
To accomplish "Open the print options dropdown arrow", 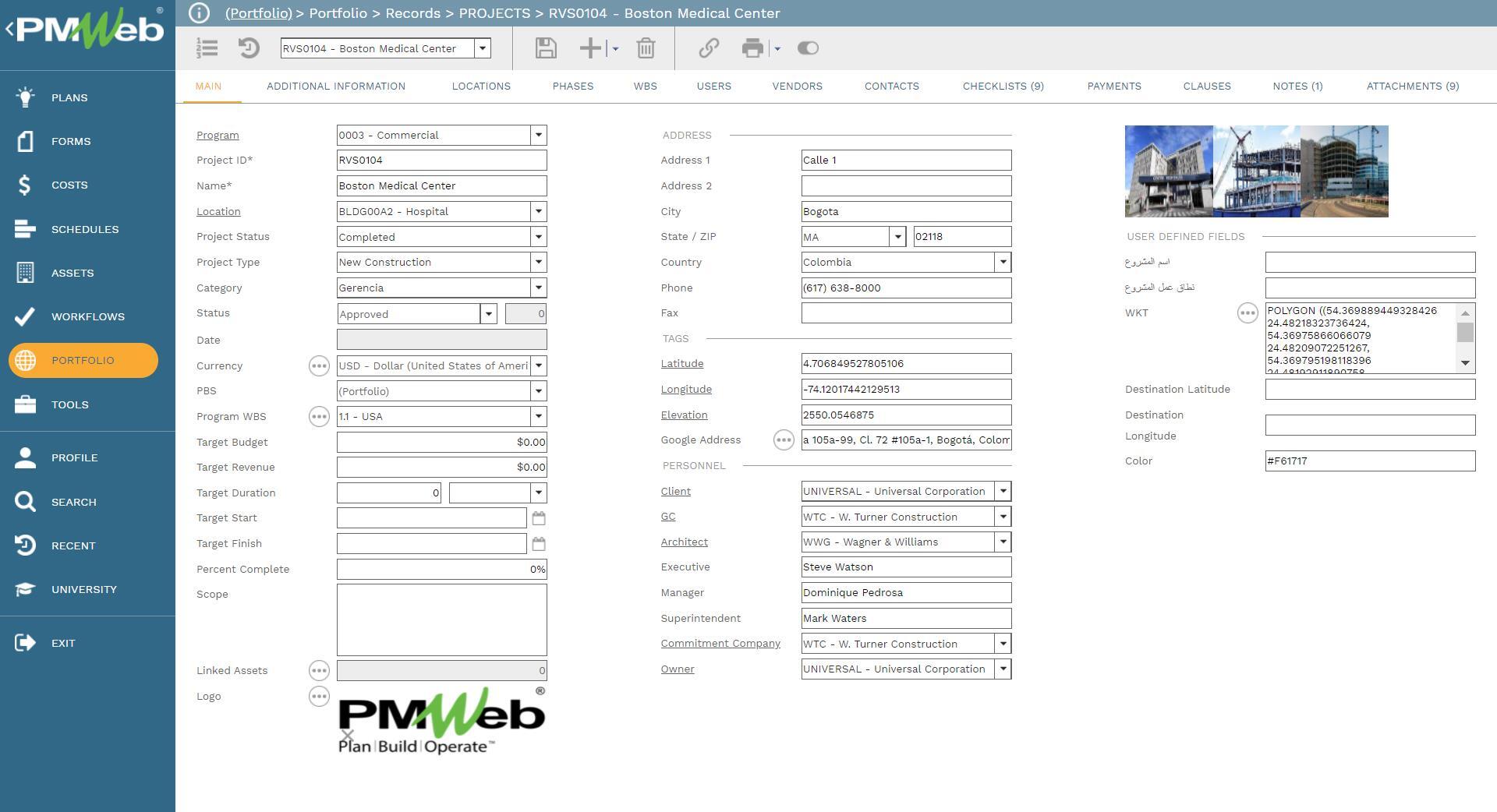I will pos(777,48).
